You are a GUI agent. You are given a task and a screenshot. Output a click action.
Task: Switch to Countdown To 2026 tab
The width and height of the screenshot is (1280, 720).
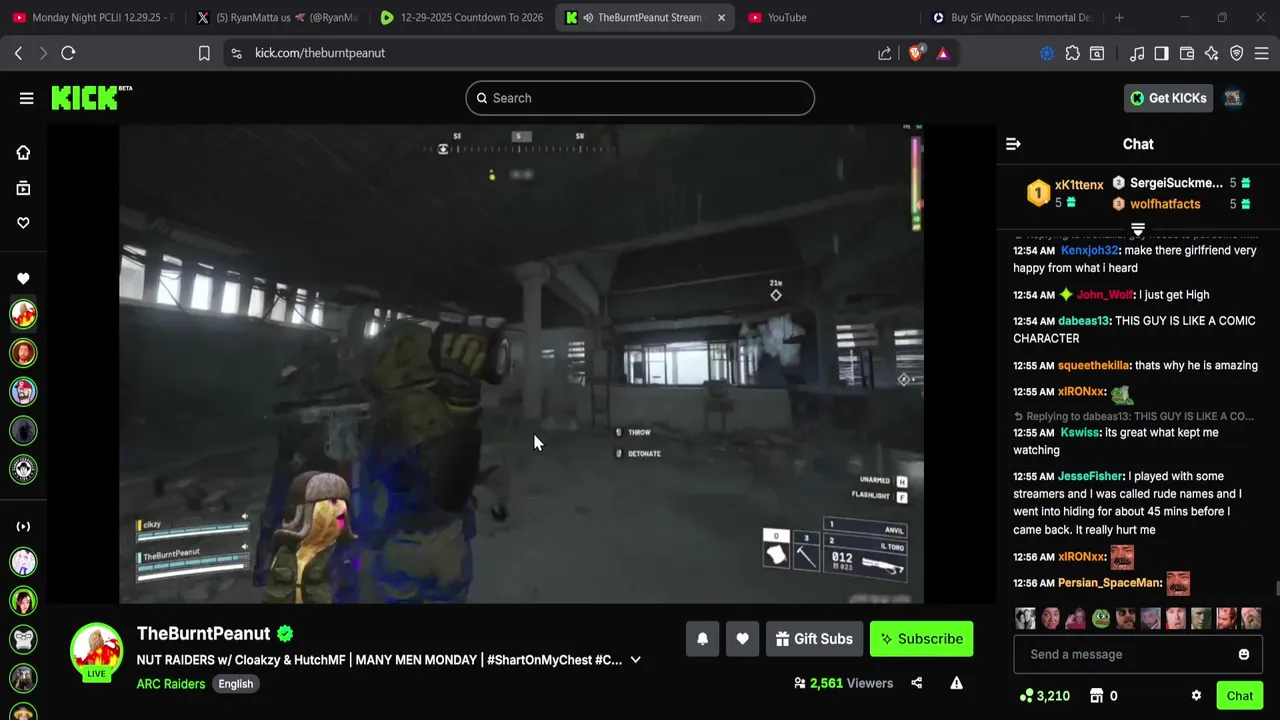click(x=461, y=17)
